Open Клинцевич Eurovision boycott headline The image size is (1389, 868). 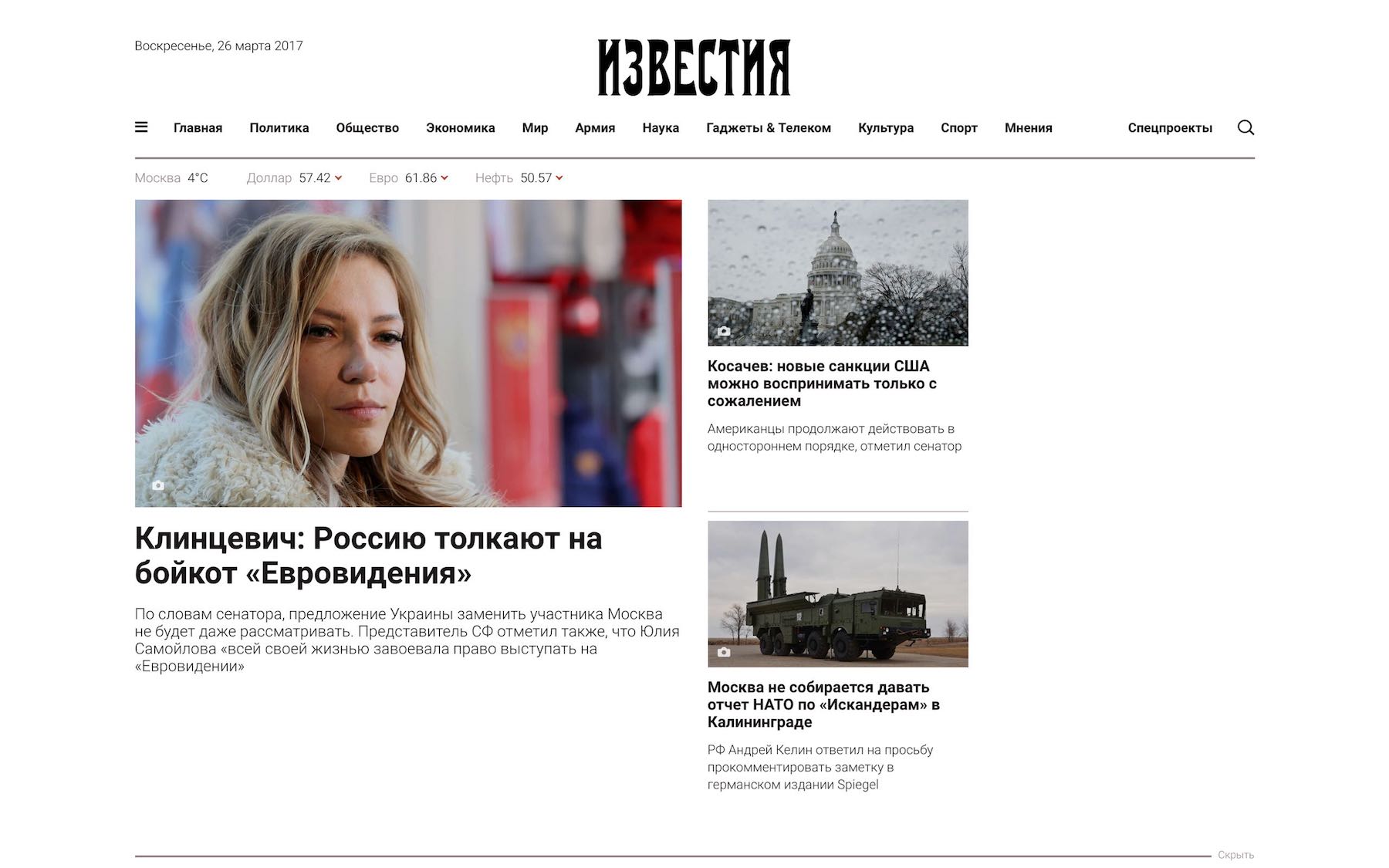coord(368,556)
